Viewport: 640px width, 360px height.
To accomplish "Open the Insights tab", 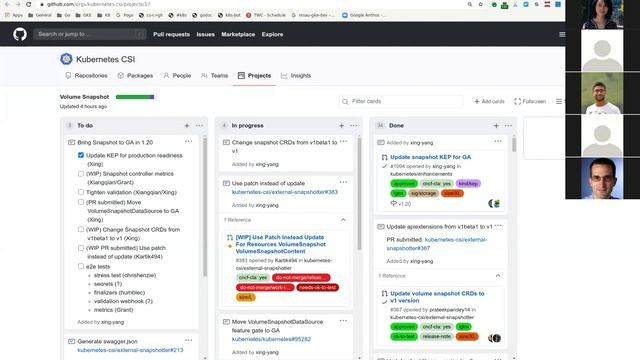I will pyautogui.click(x=296, y=76).
